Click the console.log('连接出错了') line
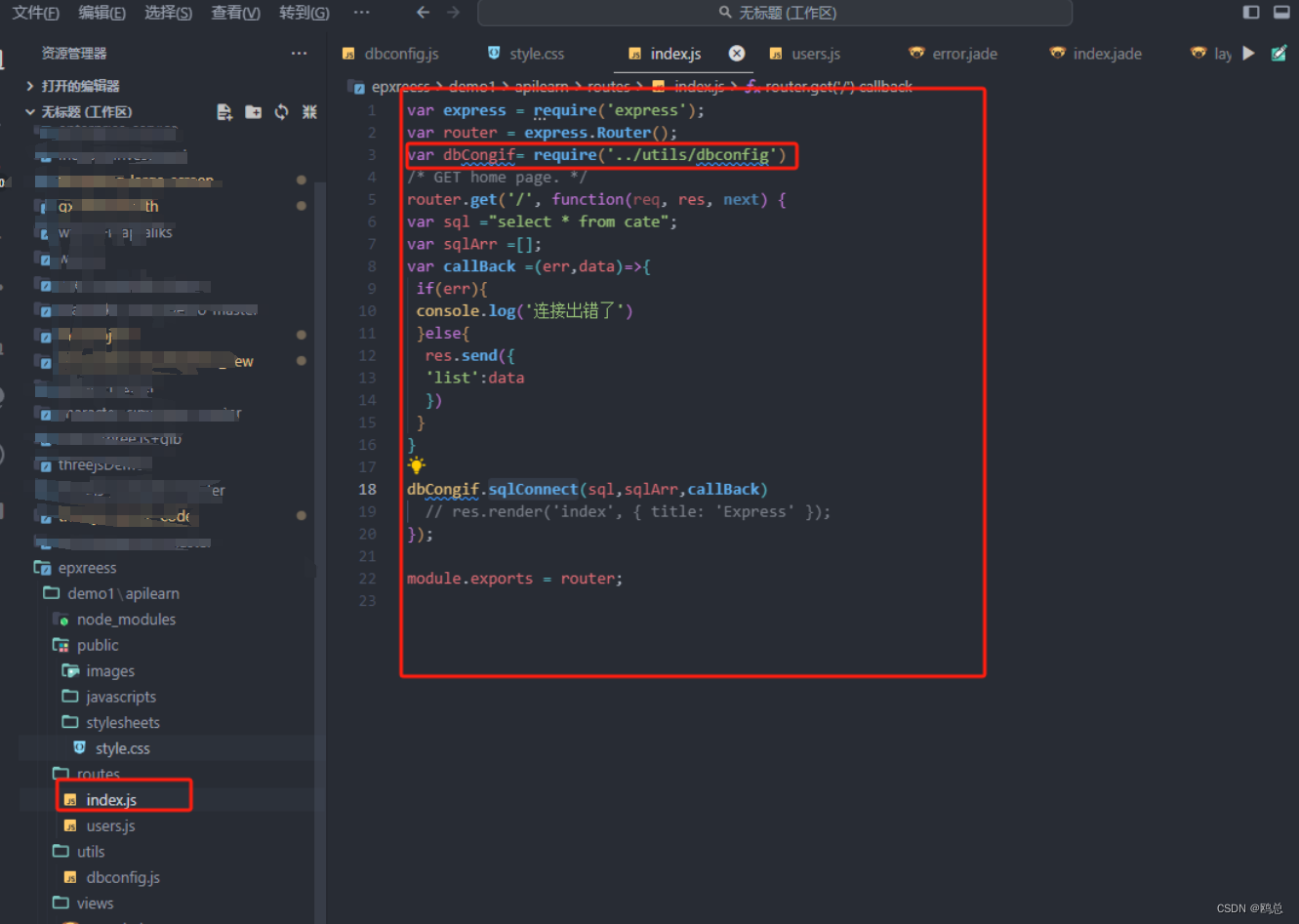This screenshot has width=1299, height=924. [x=524, y=311]
